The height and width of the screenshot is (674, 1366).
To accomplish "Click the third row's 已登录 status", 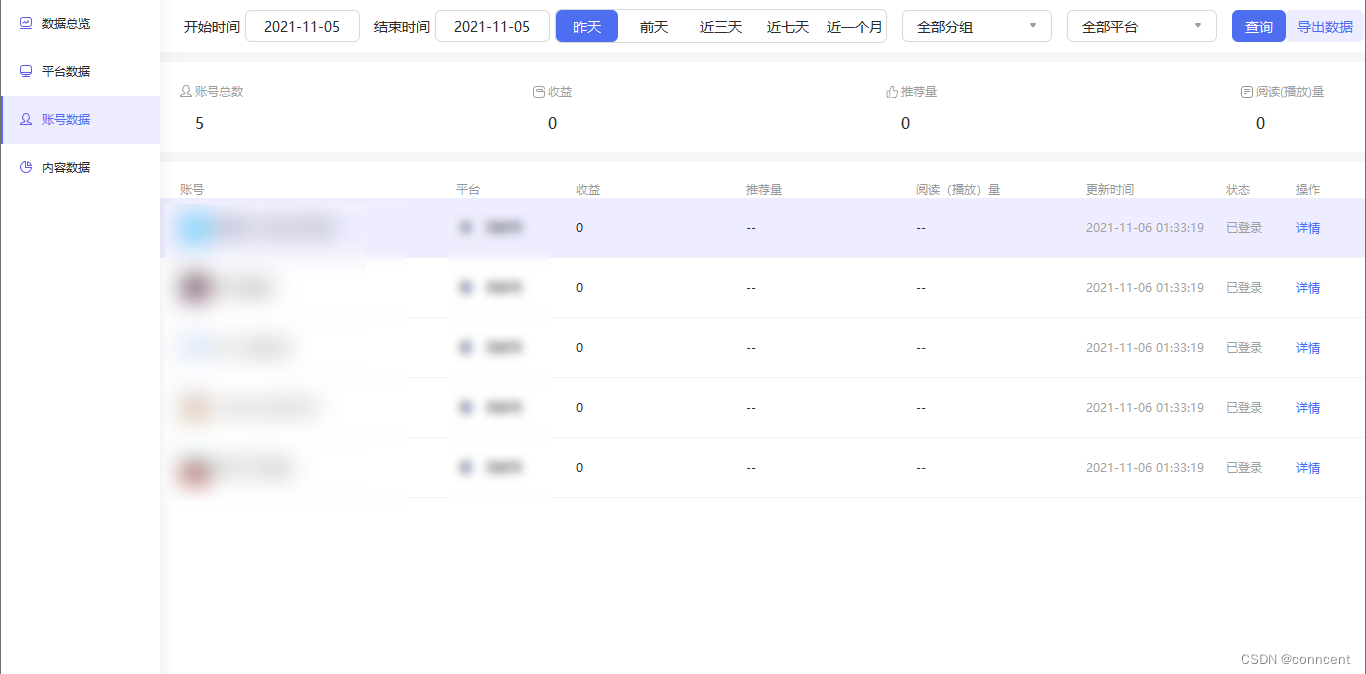I will click(1244, 348).
